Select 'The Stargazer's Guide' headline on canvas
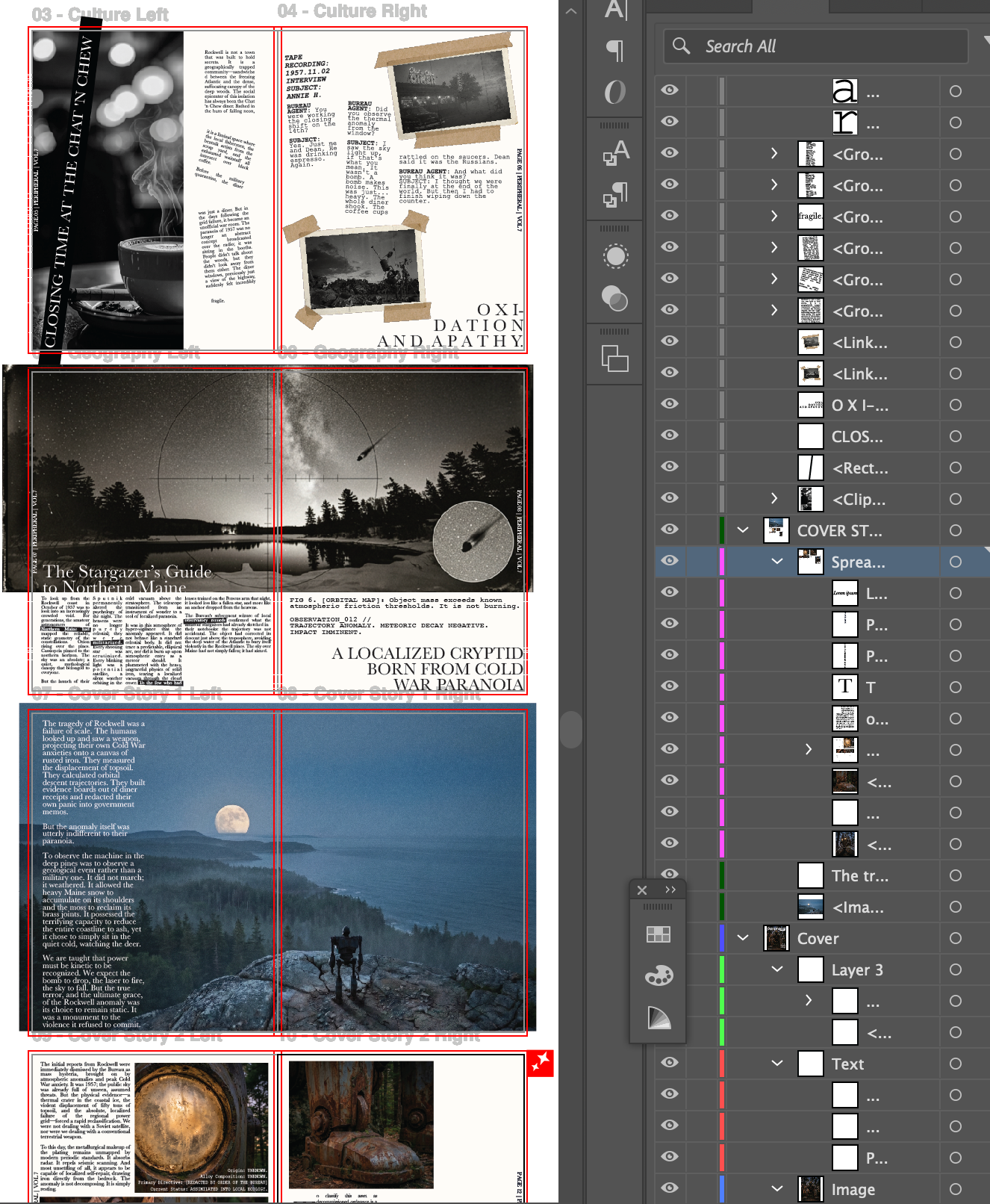 128,572
